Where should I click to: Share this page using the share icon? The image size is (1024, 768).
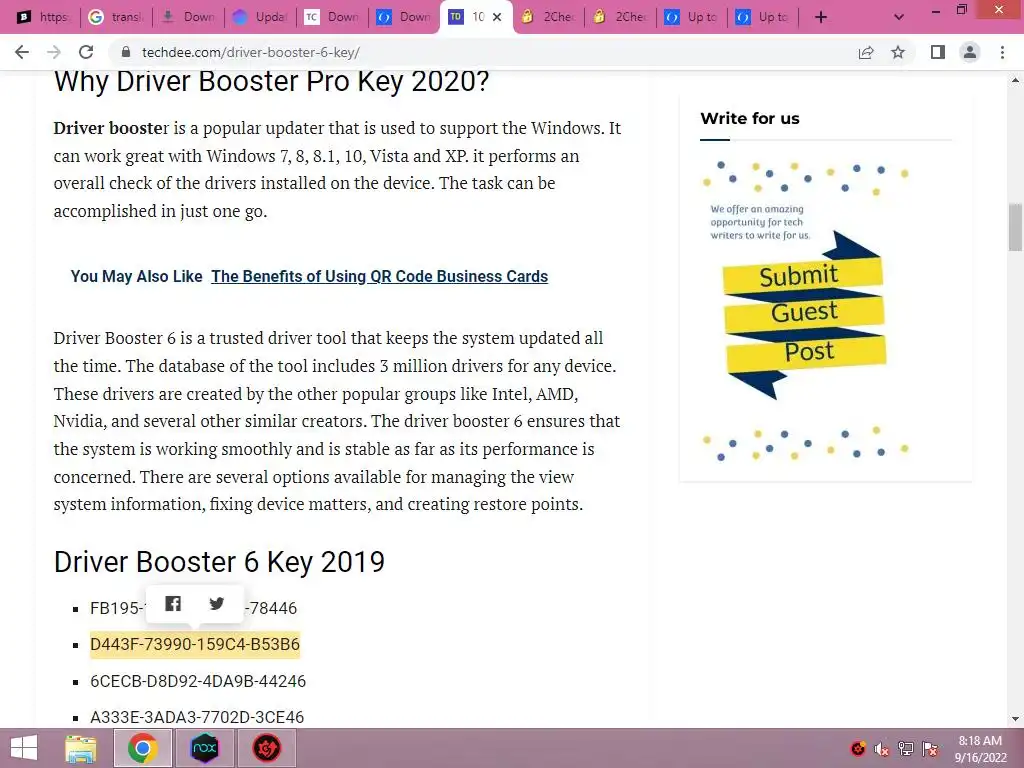pos(866,52)
